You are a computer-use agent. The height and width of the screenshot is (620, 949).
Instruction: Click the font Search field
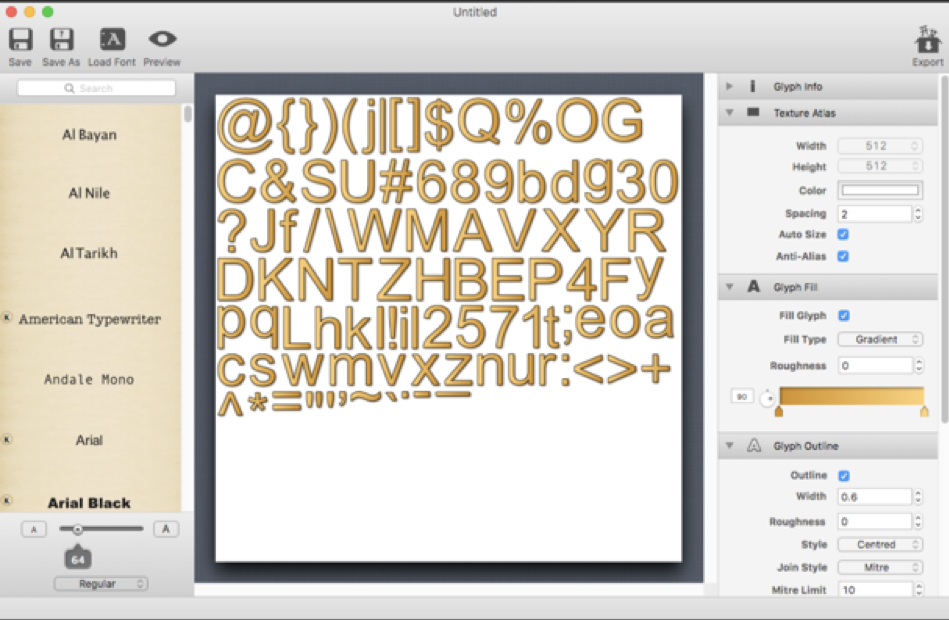click(x=96, y=88)
